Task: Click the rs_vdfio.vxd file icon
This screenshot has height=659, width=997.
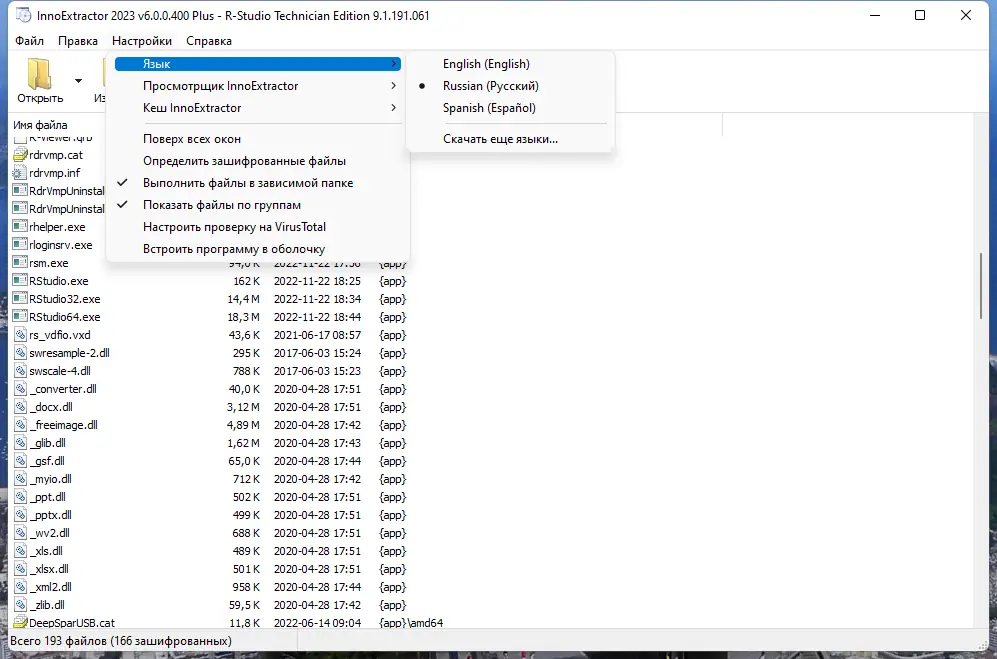Action: pos(20,335)
